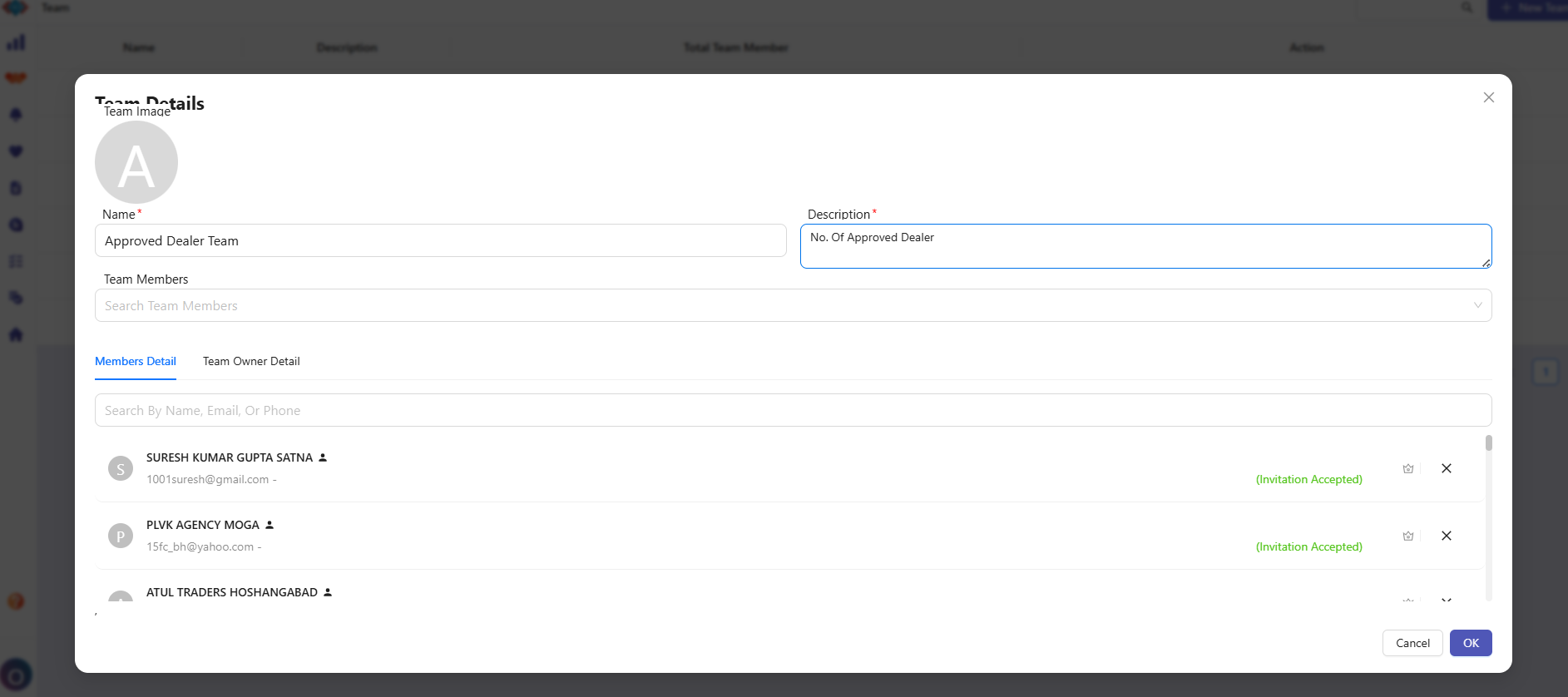Close the Team Details dialog
The height and width of the screenshot is (697, 1568).
click(x=1489, y=97)
